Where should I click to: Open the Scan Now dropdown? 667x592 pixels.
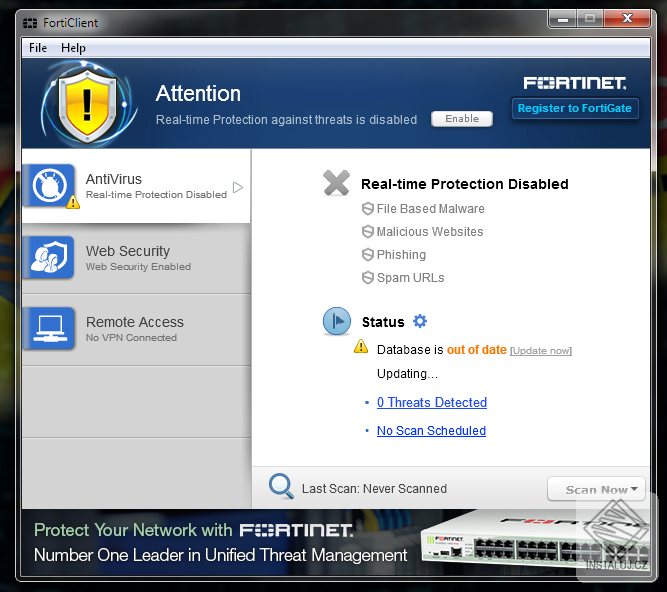596,489
